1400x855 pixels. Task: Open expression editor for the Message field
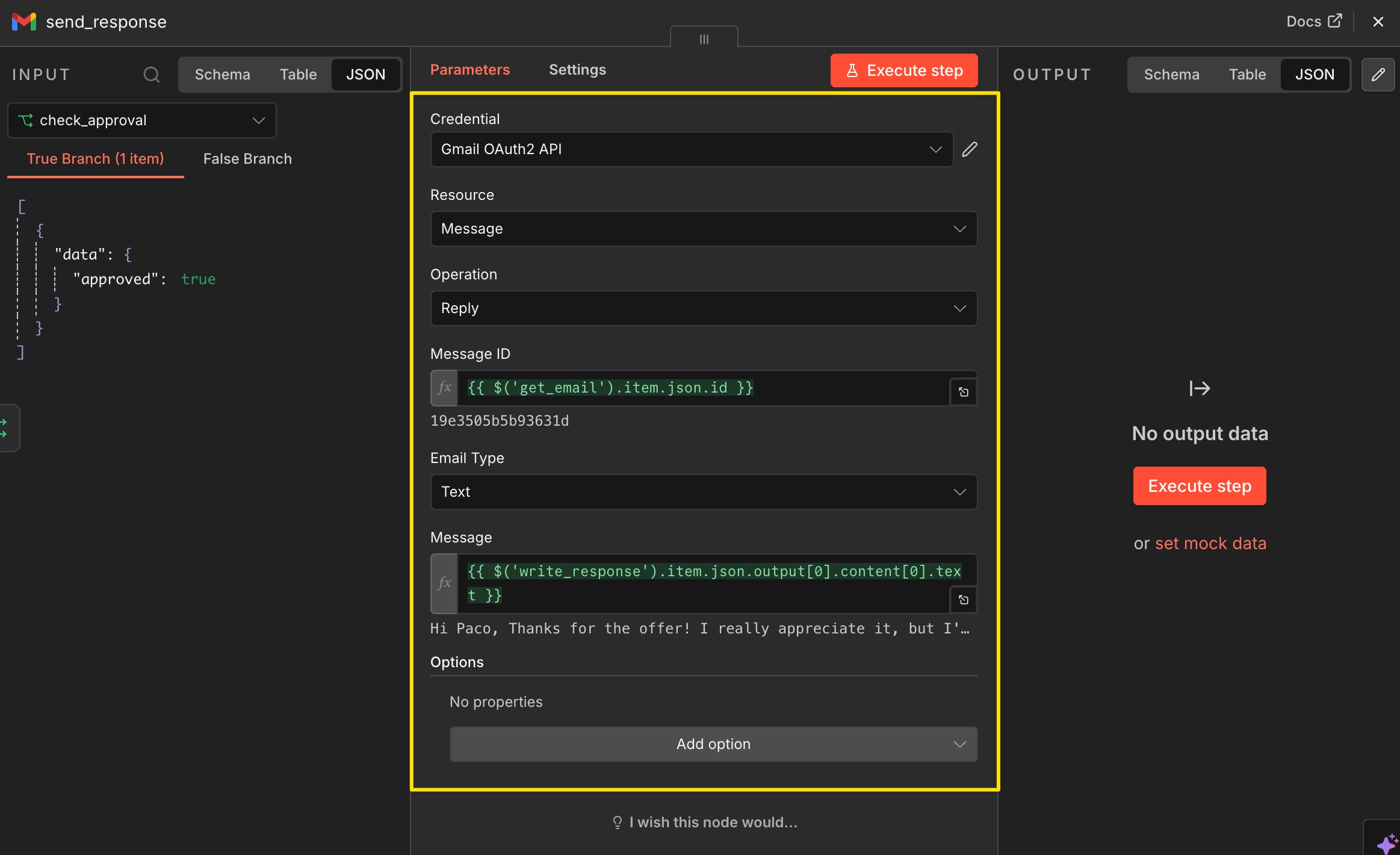[964, 600]
